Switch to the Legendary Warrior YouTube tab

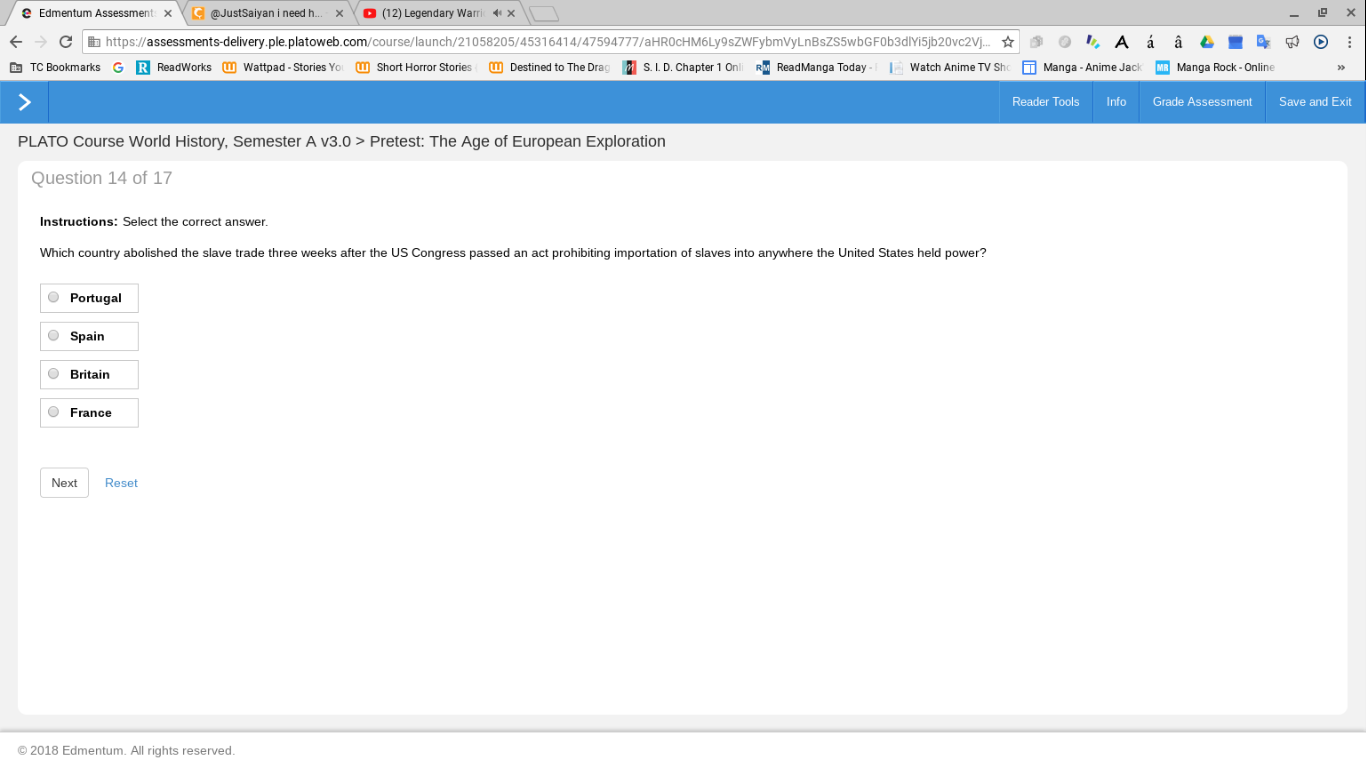pyautogui.click(x=439, y=13)
